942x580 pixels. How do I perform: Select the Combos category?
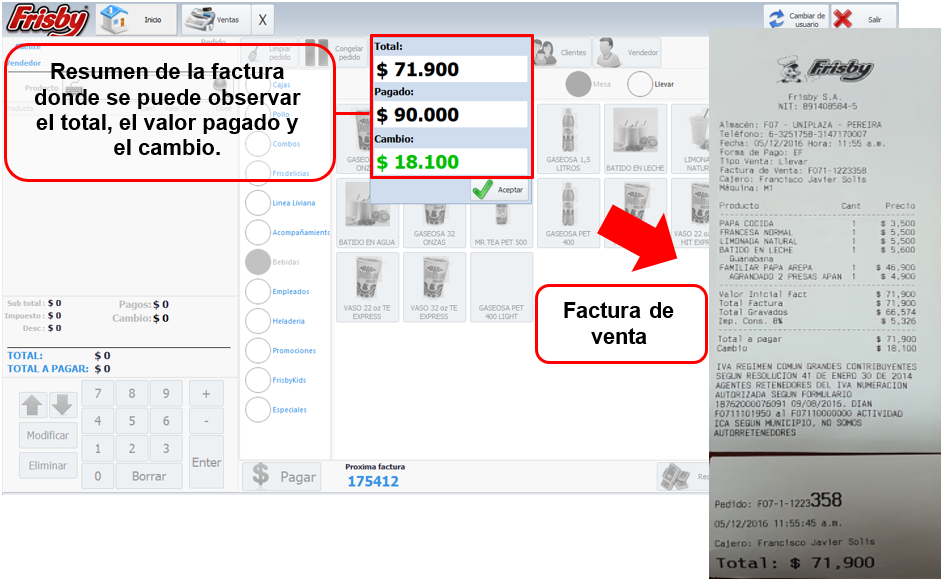[x=258, y=144]
